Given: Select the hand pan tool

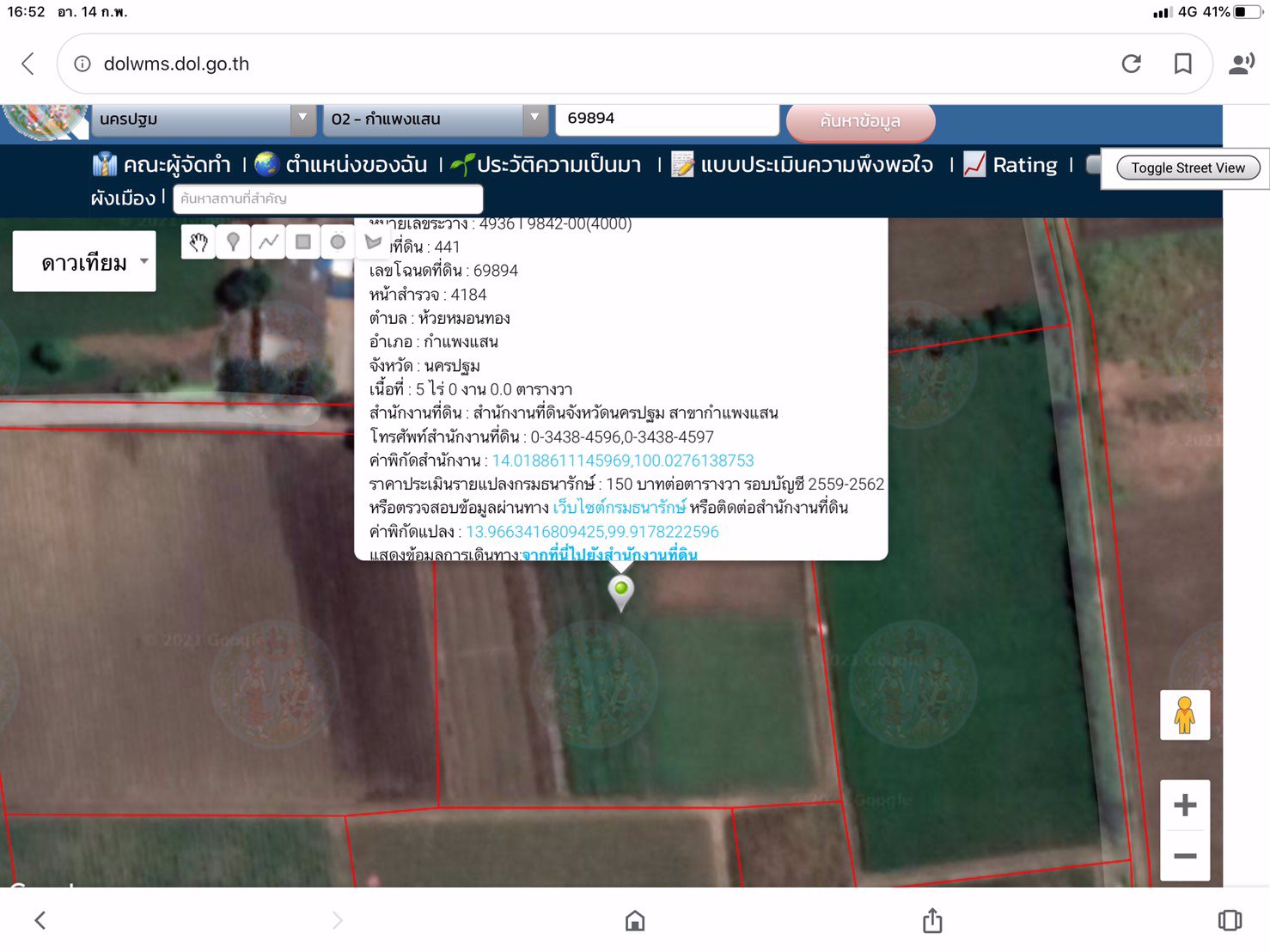Looking at the screenshot, I should click(x=198, y=242).
